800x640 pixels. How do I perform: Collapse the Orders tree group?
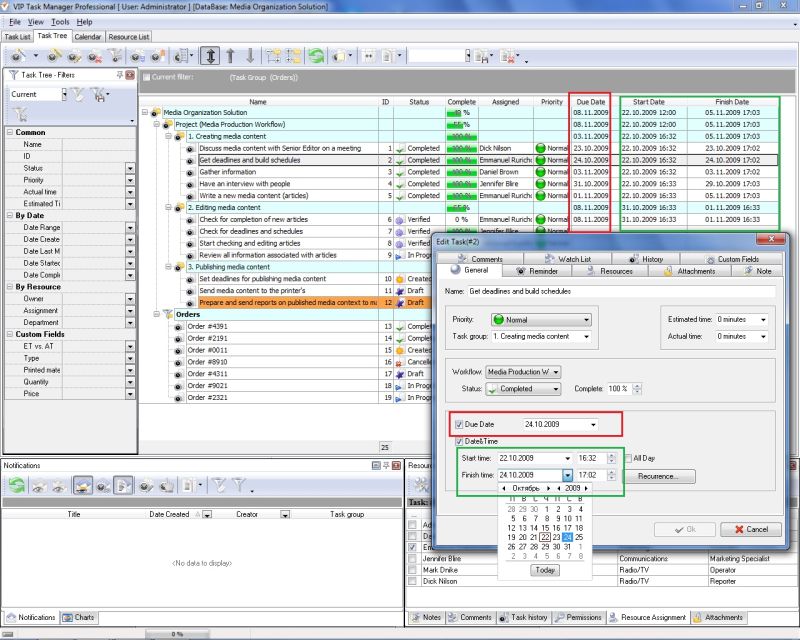[157, 314]
